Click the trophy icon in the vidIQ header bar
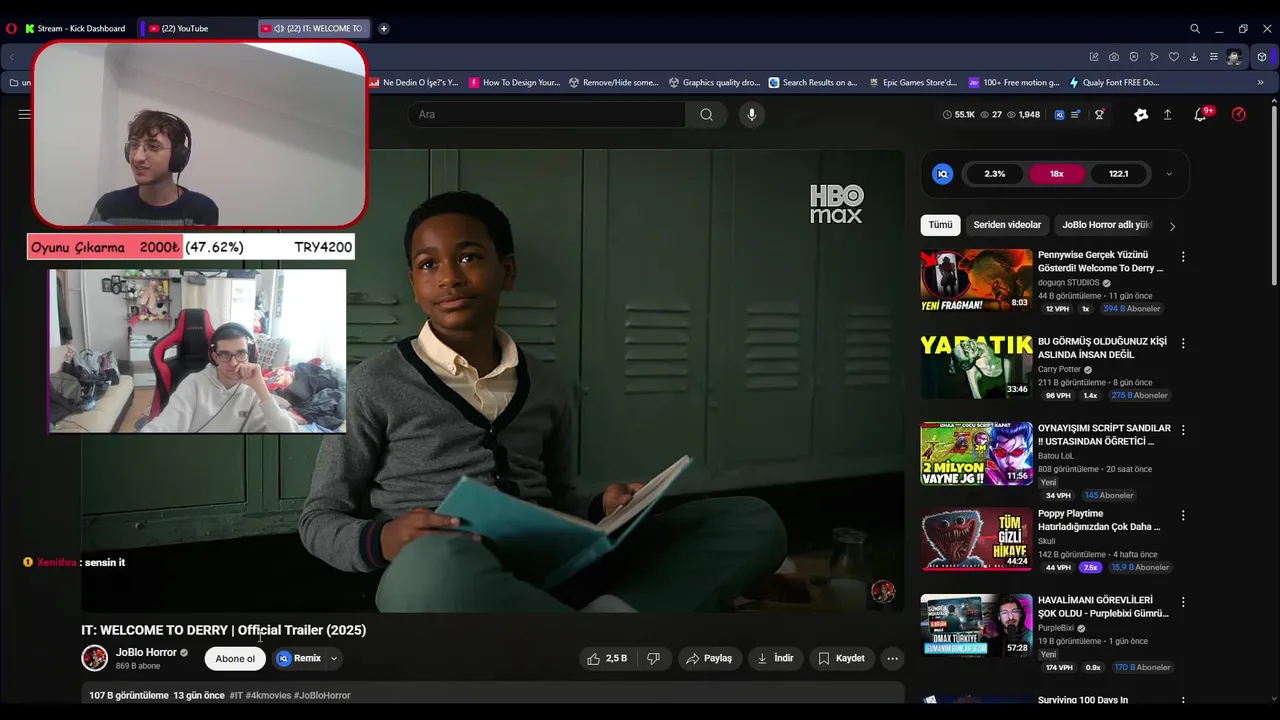1280x720 pixels. (x=1099, y=115)
